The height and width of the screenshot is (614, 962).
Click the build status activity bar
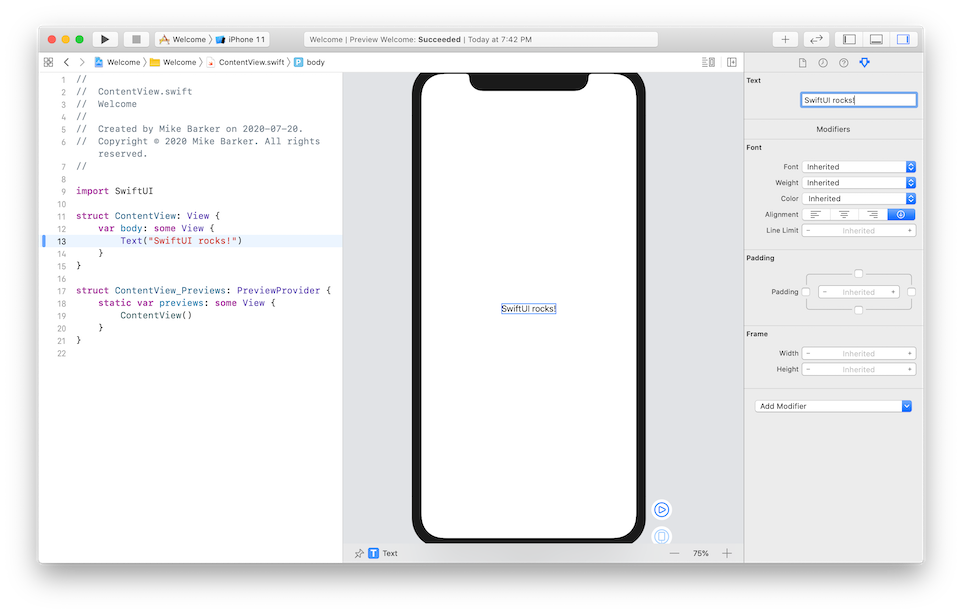[x=481, y=39]
